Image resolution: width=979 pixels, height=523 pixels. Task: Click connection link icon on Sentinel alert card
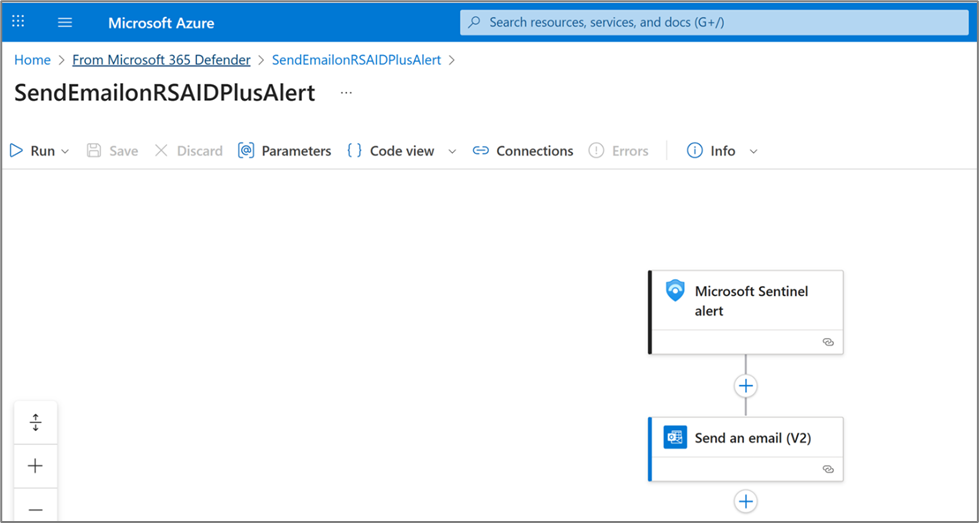828,342
